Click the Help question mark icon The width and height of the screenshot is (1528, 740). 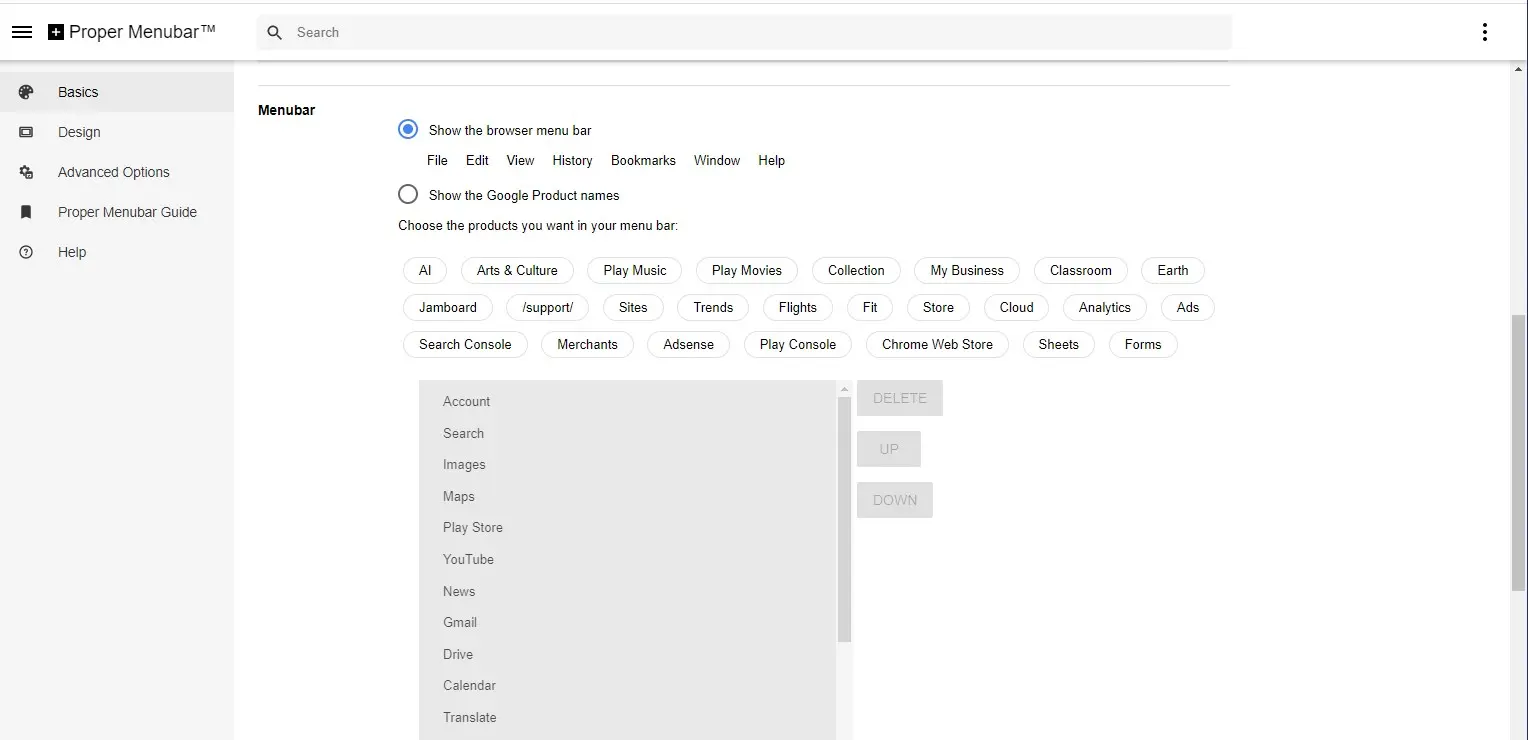[x=26, y=252]
